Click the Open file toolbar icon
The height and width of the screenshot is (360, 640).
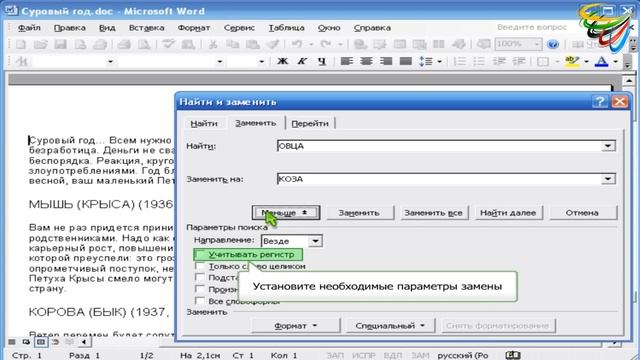pyautogui.click(x=40, y=44)
